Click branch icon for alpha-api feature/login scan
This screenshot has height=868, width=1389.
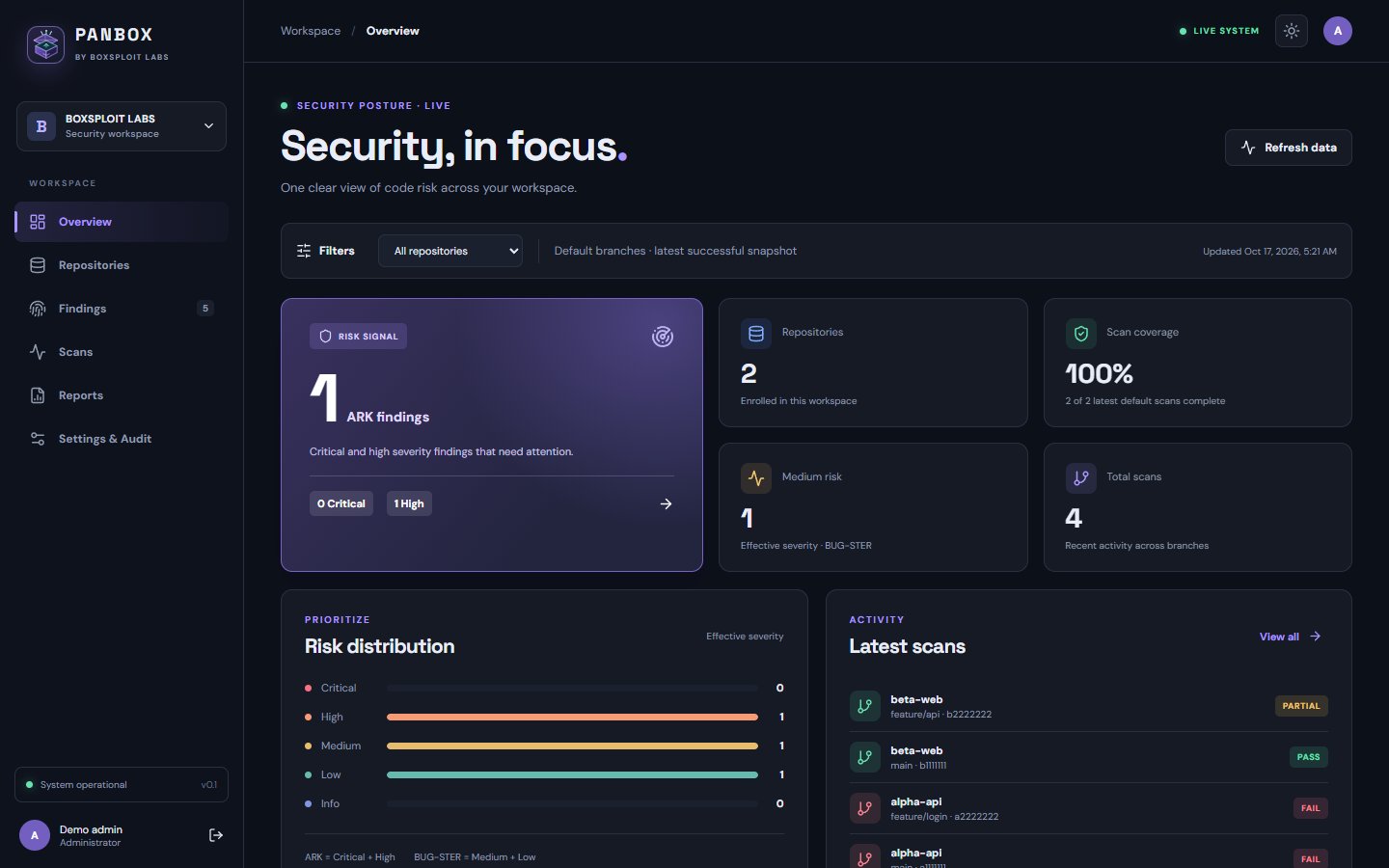865,808
